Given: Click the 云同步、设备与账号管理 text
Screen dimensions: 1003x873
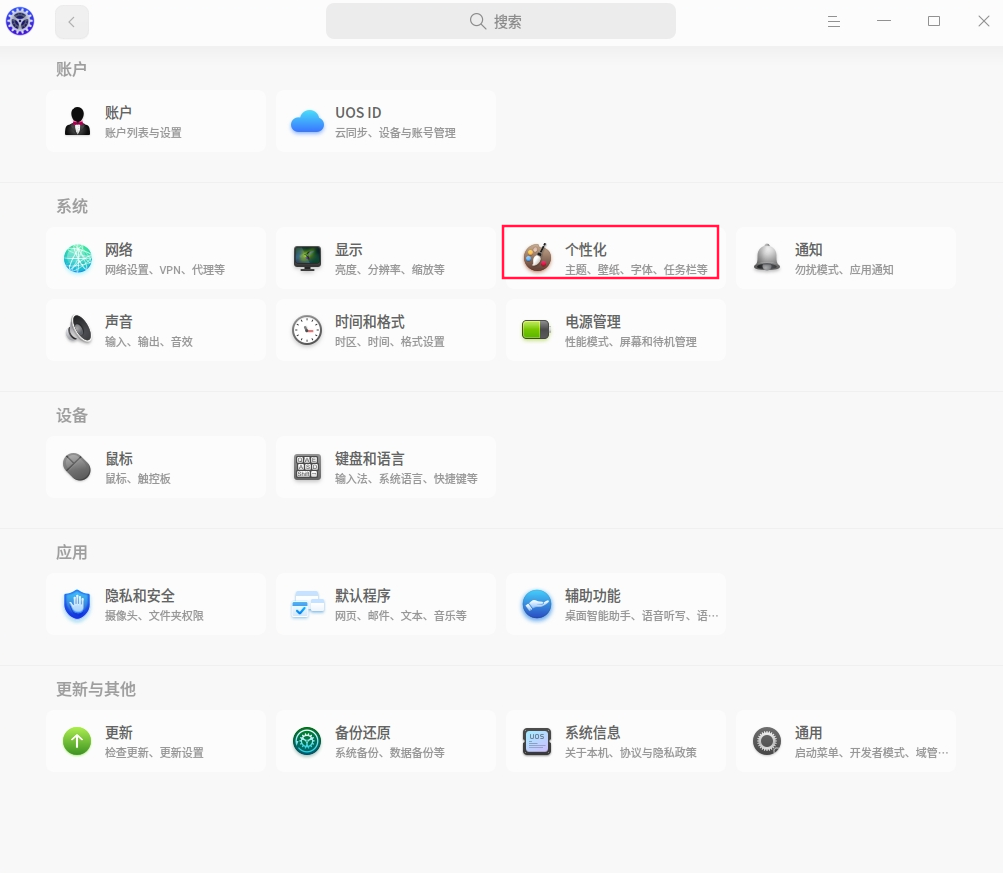Looking at the screenshot, I should 395,133.
